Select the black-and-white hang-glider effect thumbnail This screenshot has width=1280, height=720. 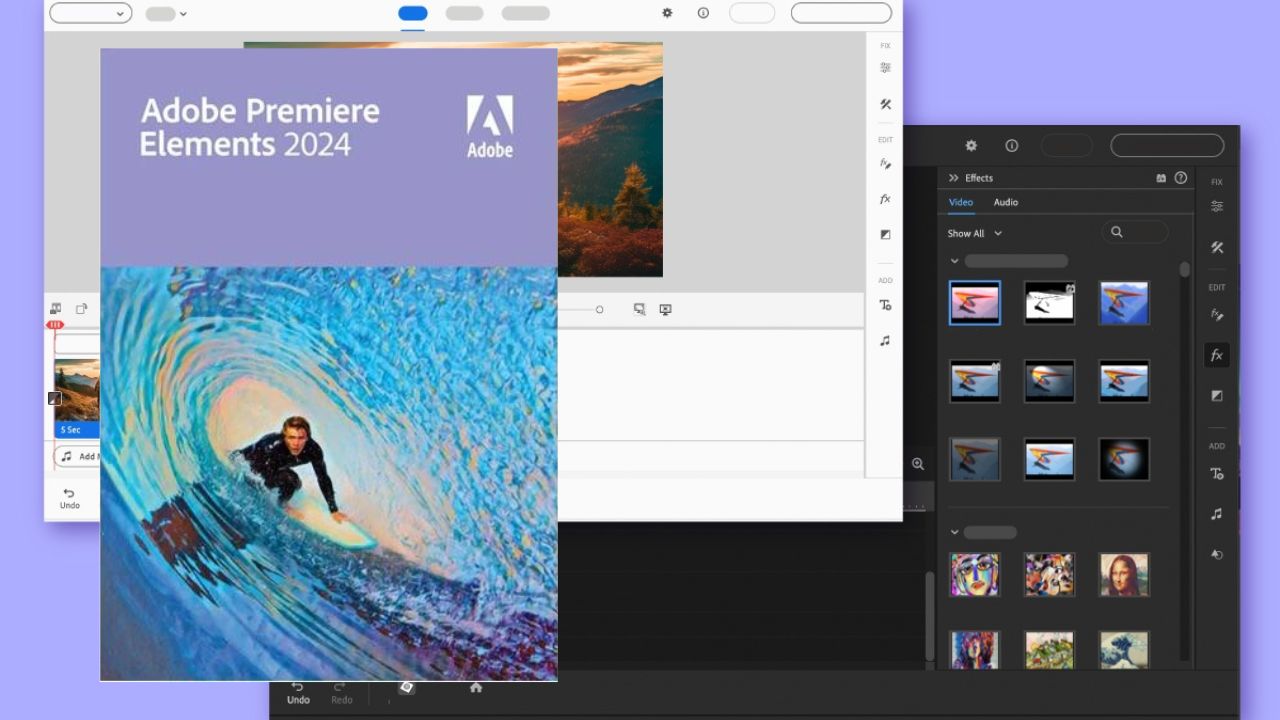click(1049, 302)
